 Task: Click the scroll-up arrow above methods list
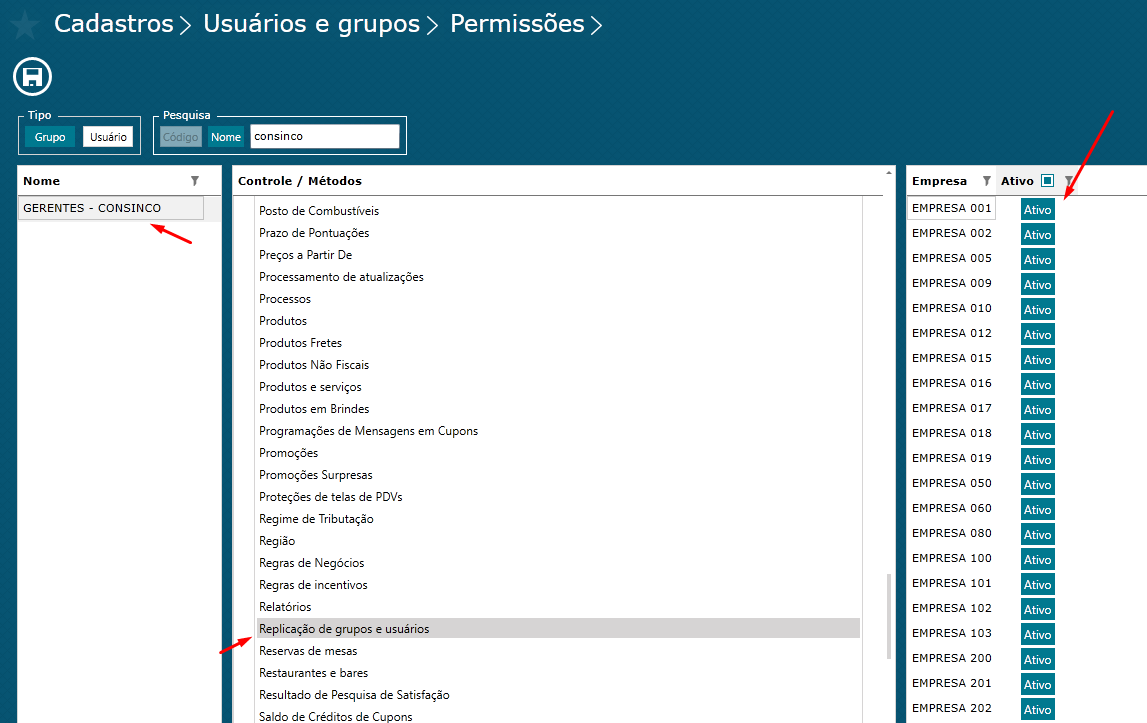click(889, 172)
